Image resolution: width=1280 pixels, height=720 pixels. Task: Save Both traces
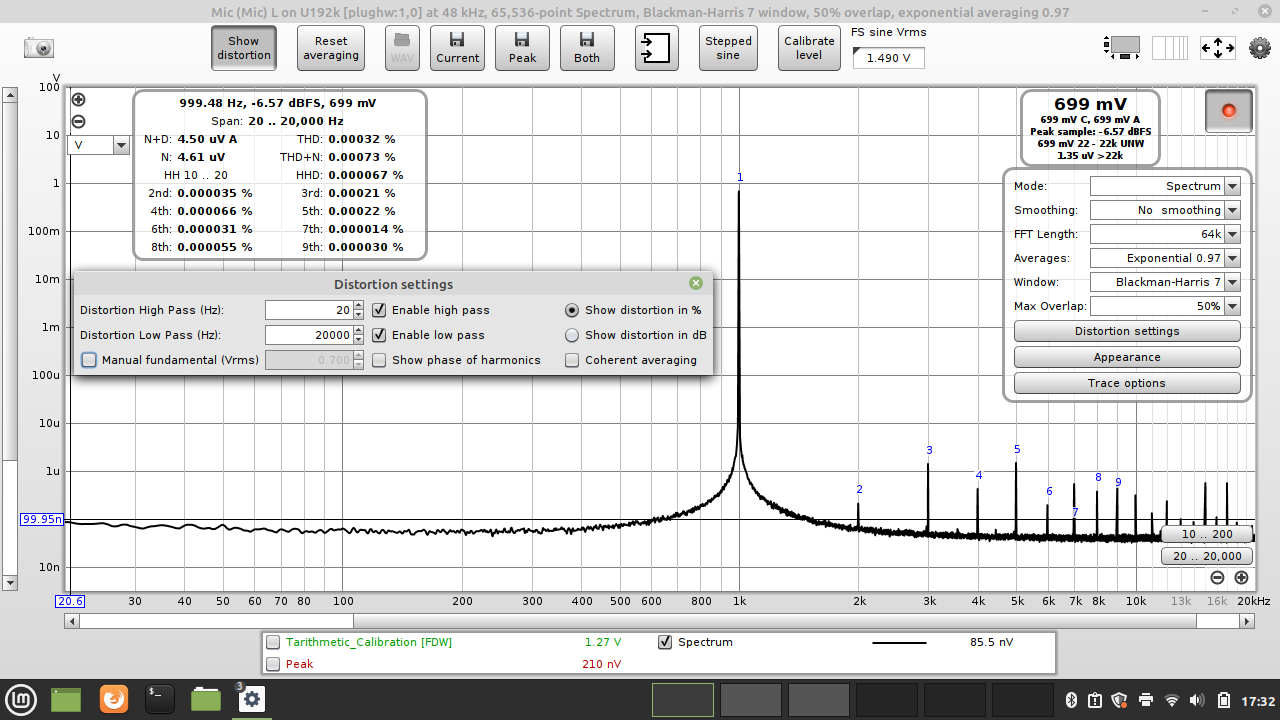click(x=587, y=48)
